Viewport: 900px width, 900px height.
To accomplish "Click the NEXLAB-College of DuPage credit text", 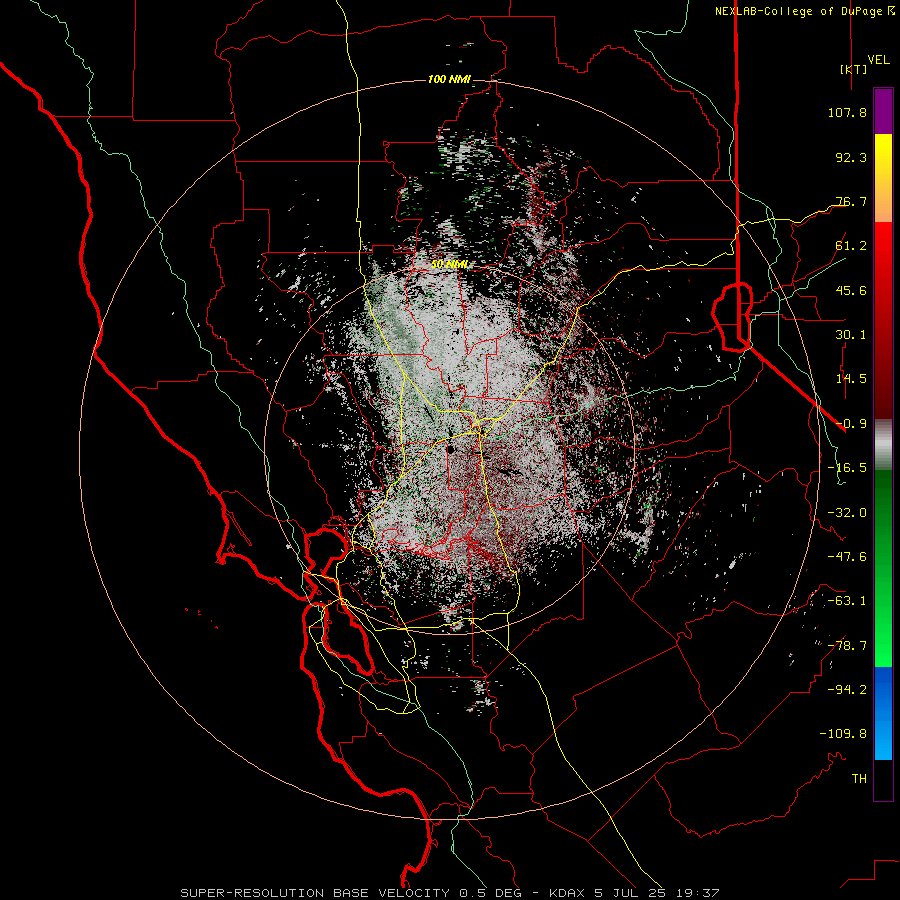I will click(799, 11).
